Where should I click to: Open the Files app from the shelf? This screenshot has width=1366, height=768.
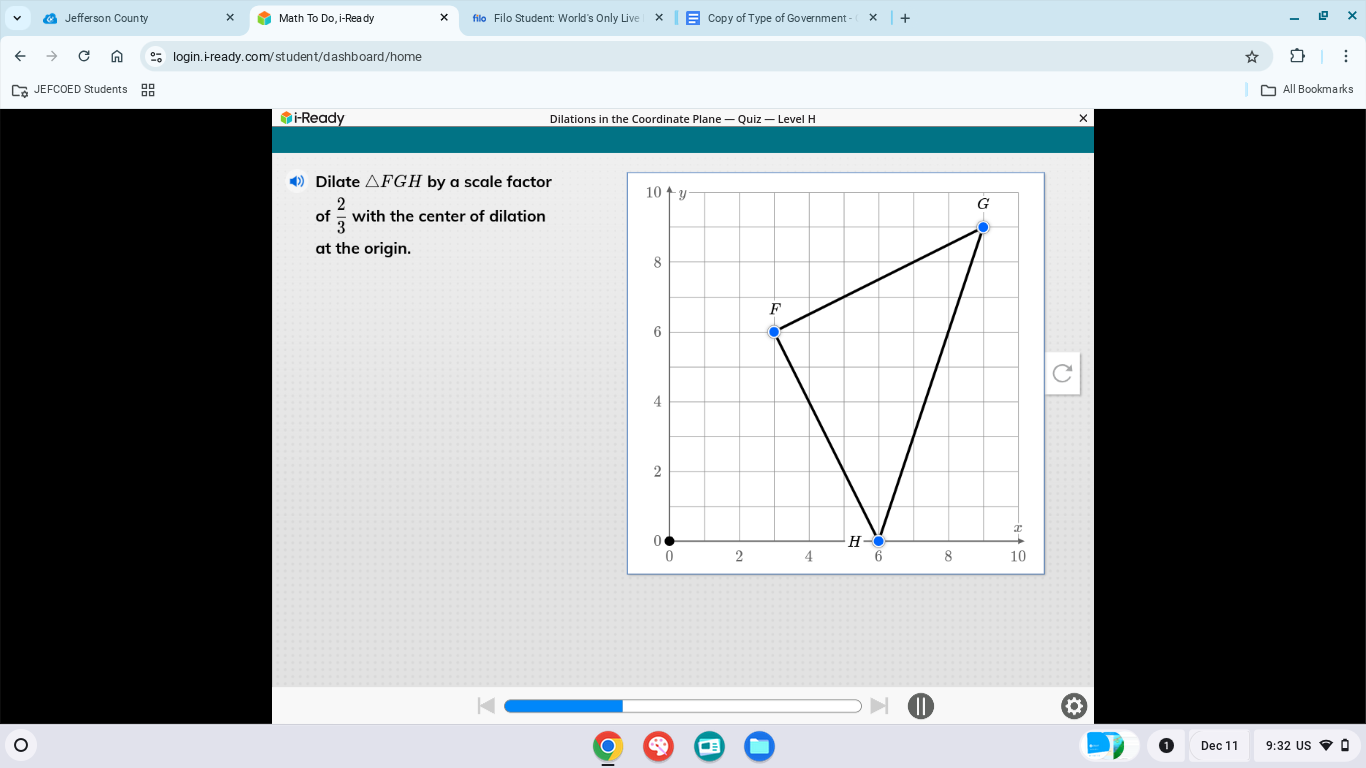click(759, 746)
